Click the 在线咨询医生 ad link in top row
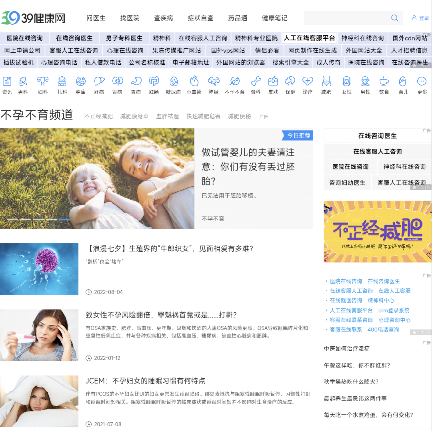This screenshot has width=432, height=431. point(74,38)
